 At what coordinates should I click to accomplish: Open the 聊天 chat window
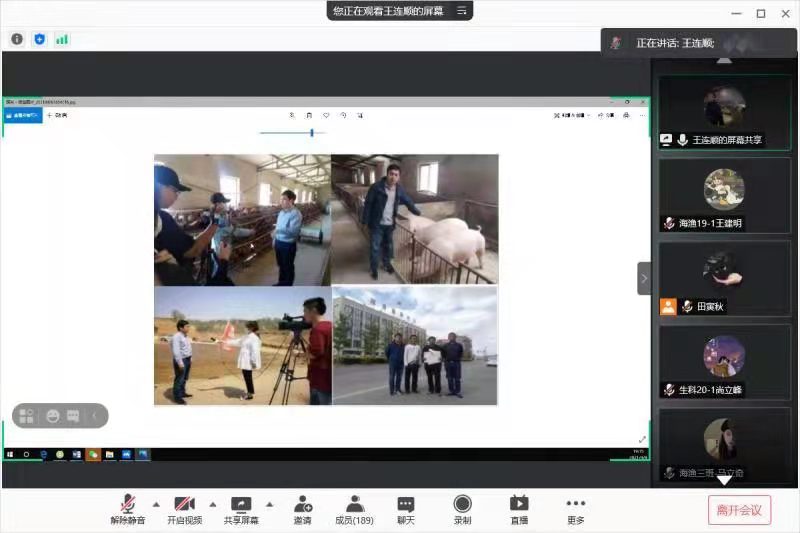pos(405,509)
